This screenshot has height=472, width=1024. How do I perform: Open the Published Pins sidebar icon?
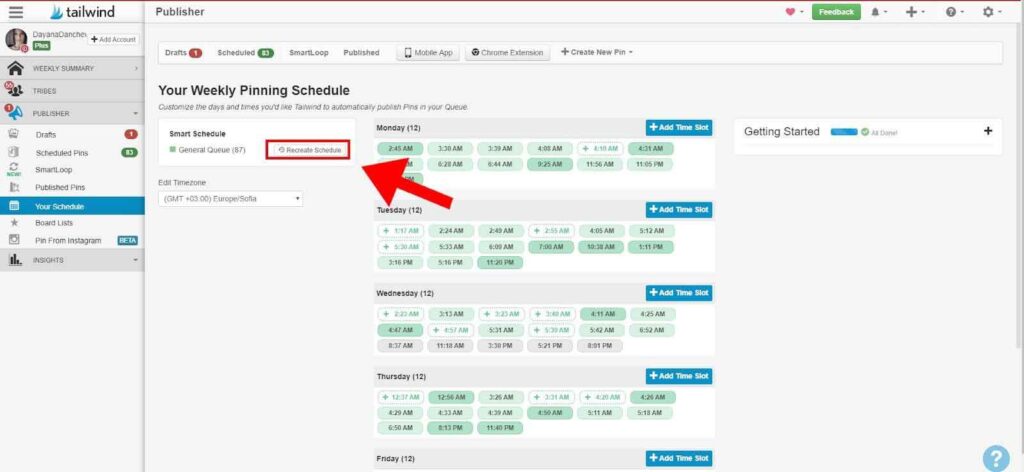tap(14, 187)
